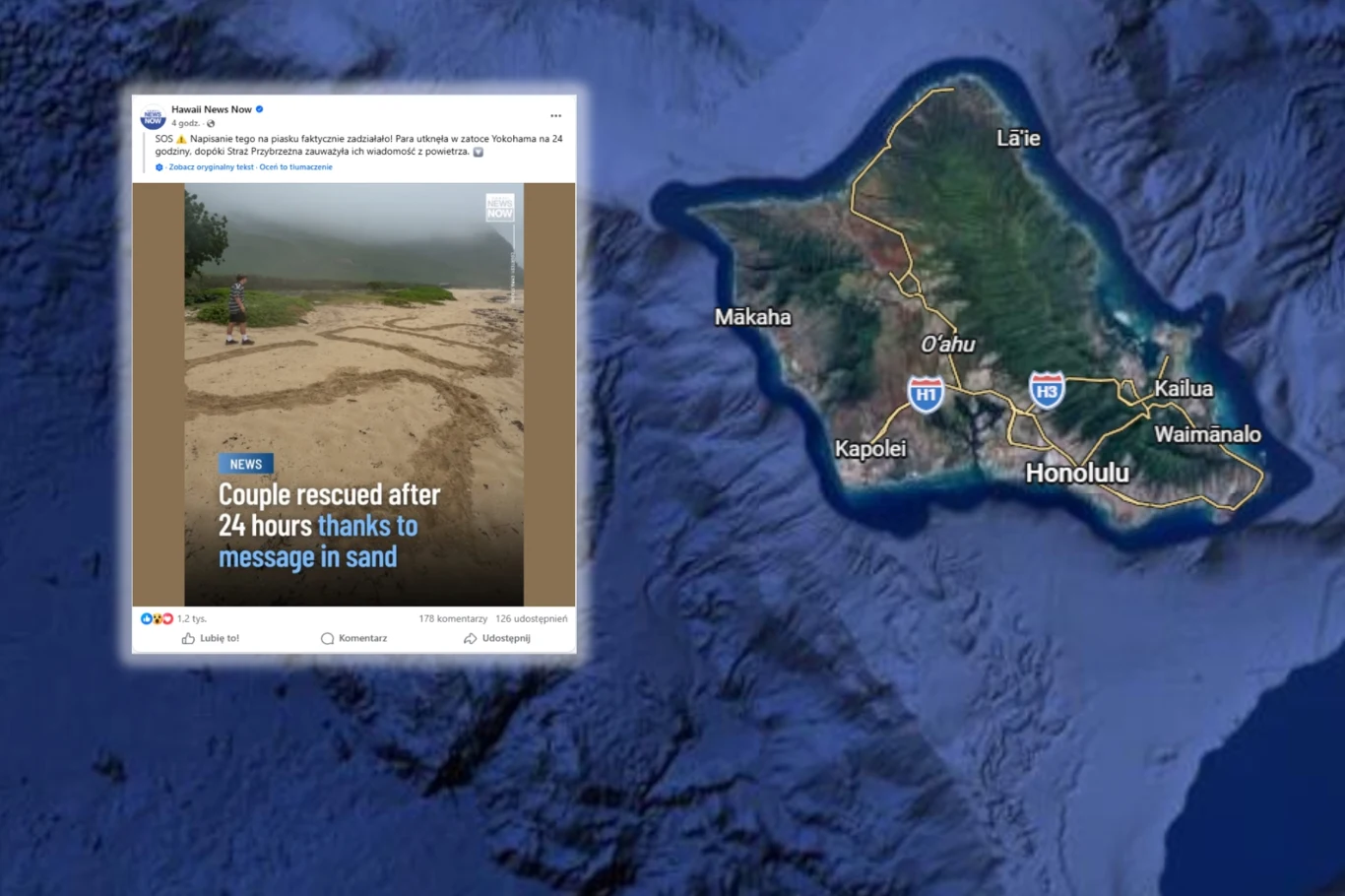Click the 4 godz. post timestamp
The height and width of the screenshot is (896, 1345).
[184, 124]
